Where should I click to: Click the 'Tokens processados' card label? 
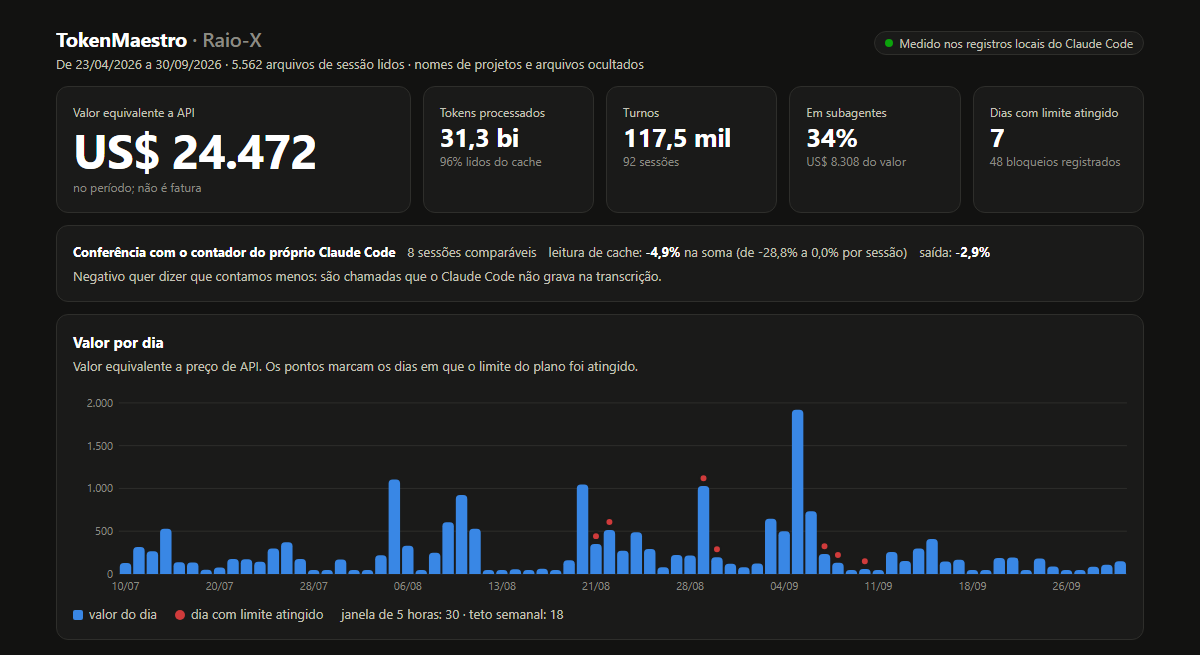(492, 113)
